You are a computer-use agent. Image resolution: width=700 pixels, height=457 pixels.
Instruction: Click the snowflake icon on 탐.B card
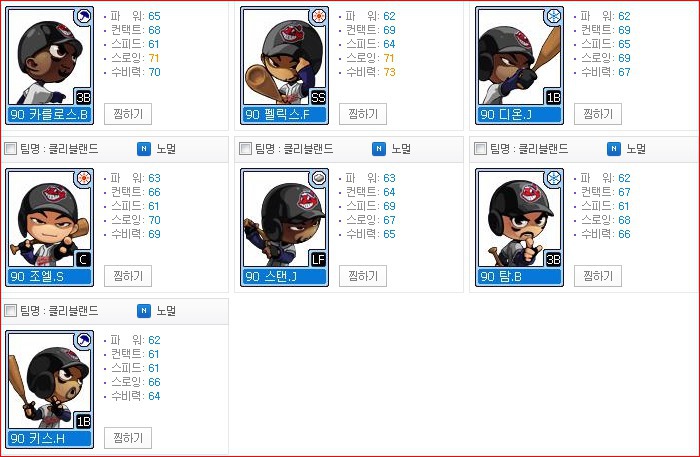pos(554,179)
